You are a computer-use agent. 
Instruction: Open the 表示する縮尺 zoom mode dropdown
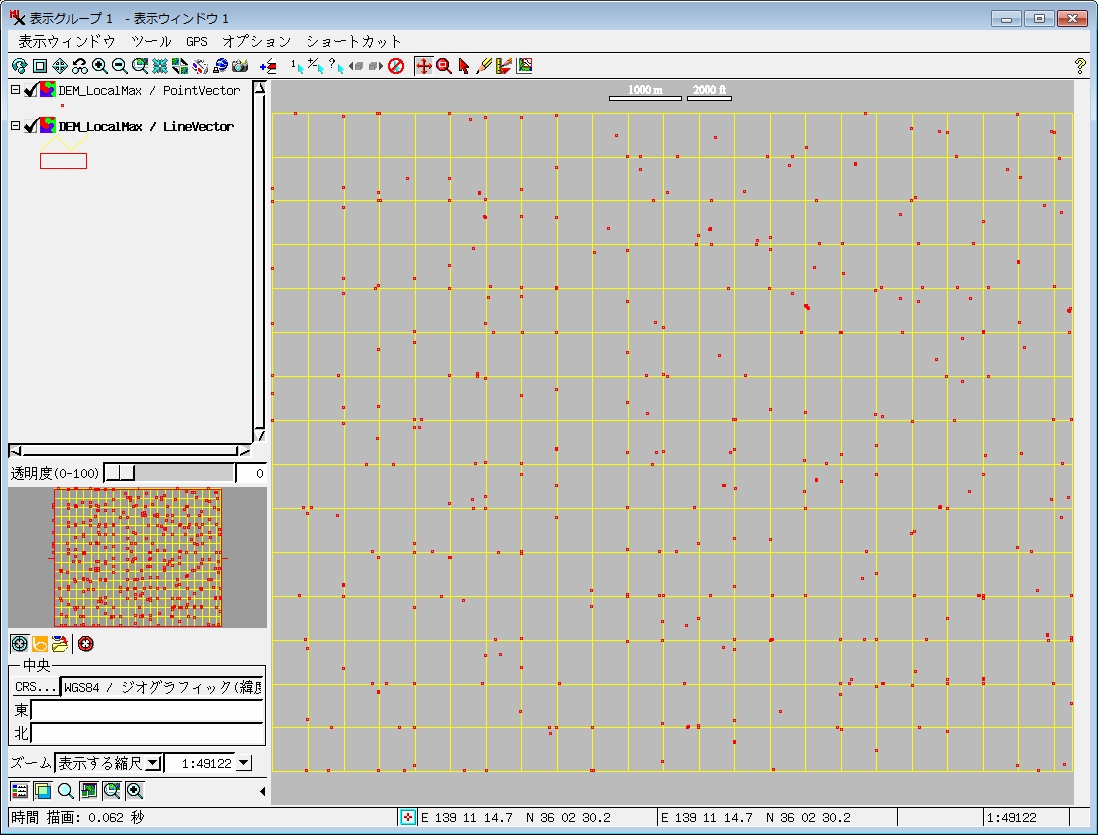coord(153,763)
